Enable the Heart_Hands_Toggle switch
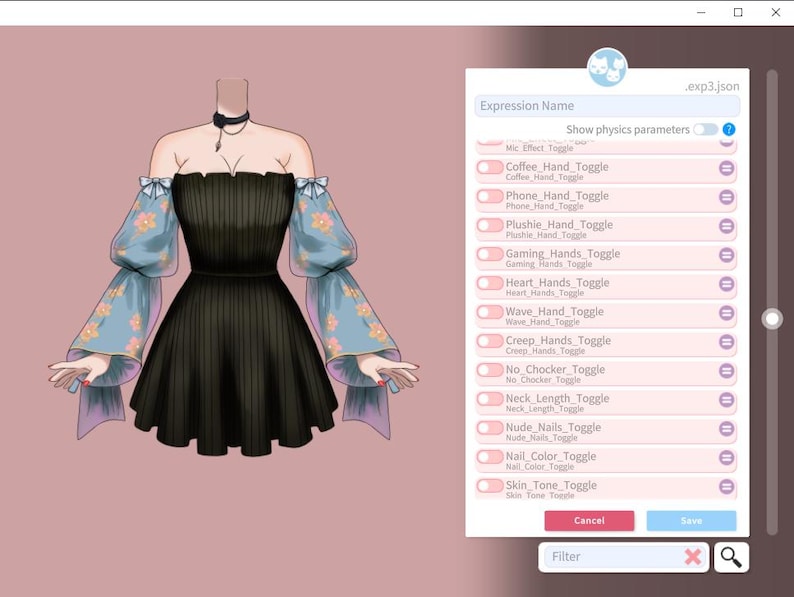 pos(490,283)
